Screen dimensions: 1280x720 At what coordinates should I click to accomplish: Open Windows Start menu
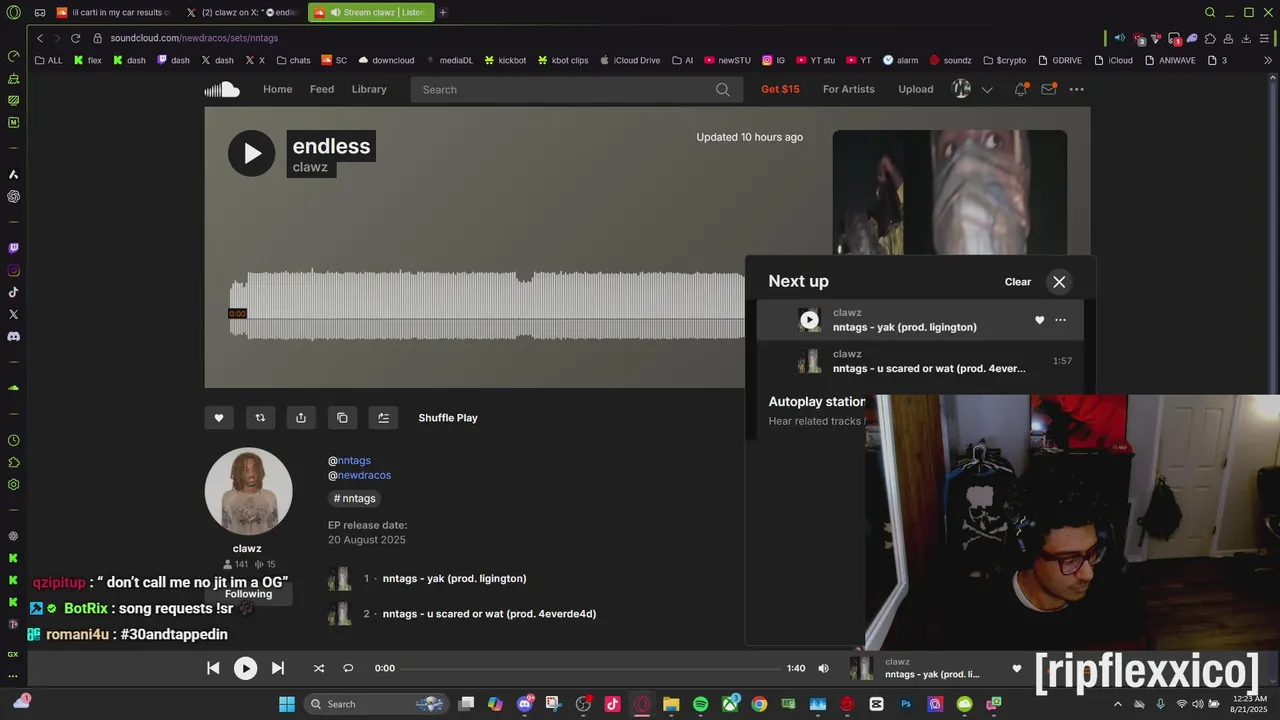coord(287,704)
